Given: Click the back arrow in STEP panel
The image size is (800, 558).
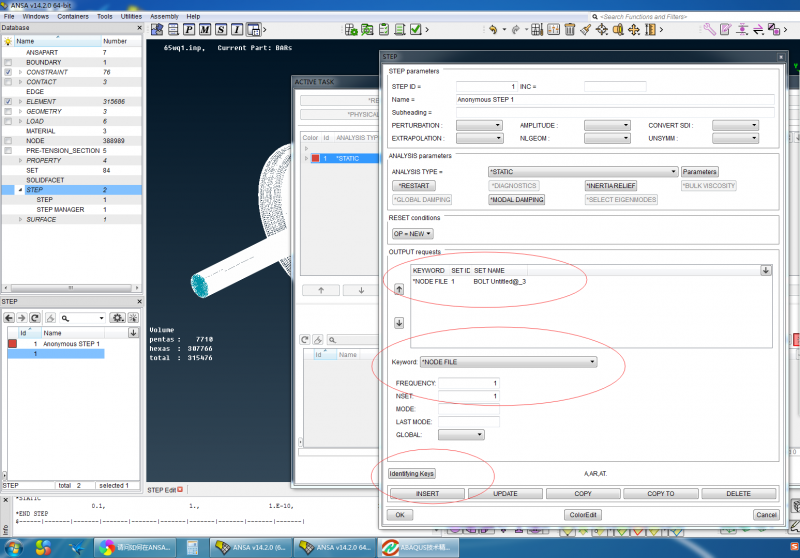Looking at the screenshot, I should 9,318.
